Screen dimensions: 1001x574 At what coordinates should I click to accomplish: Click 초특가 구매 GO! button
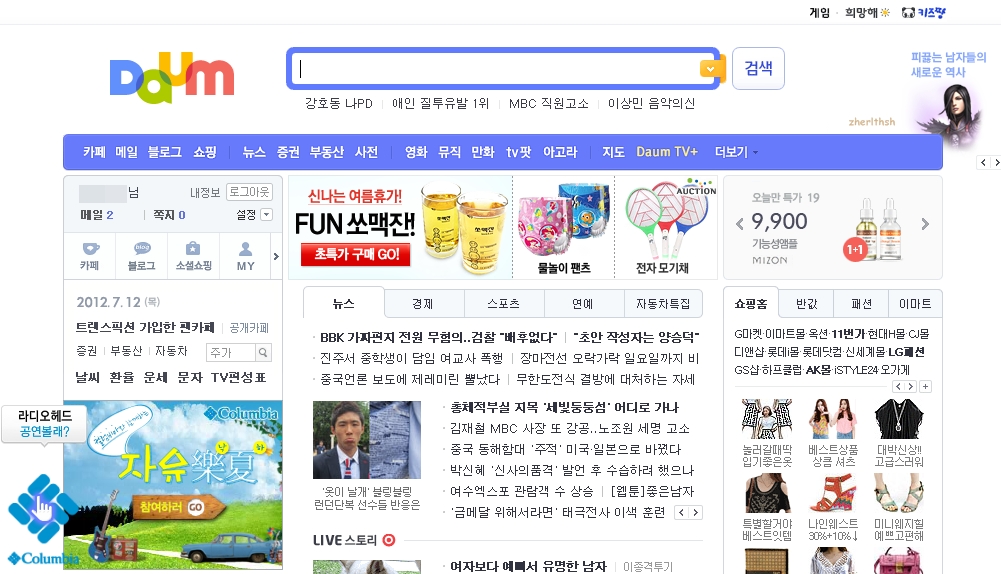[356, 254]
